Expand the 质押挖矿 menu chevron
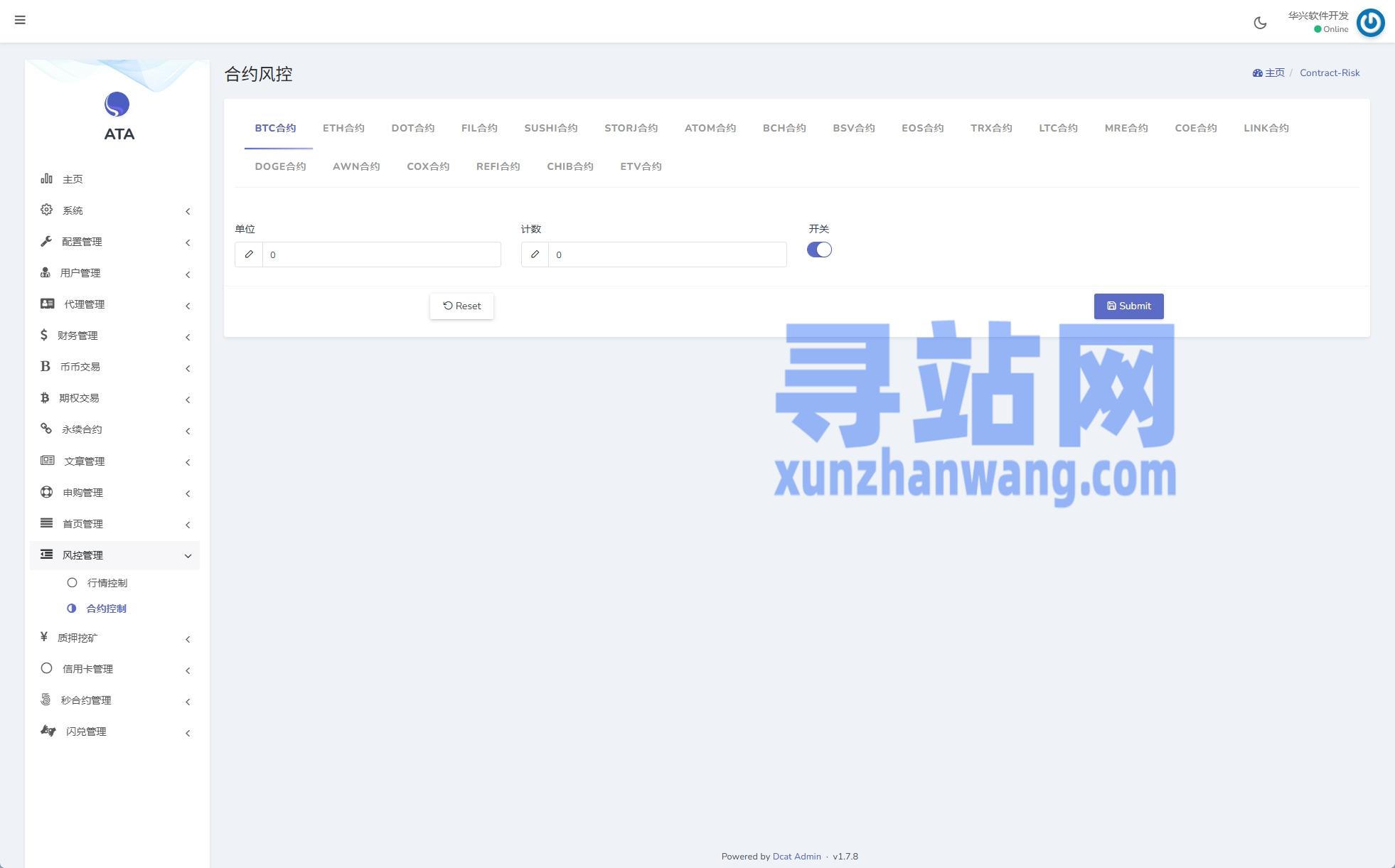Image resolution: width=1395 pixels, height=868 pixels. point(188,639)
